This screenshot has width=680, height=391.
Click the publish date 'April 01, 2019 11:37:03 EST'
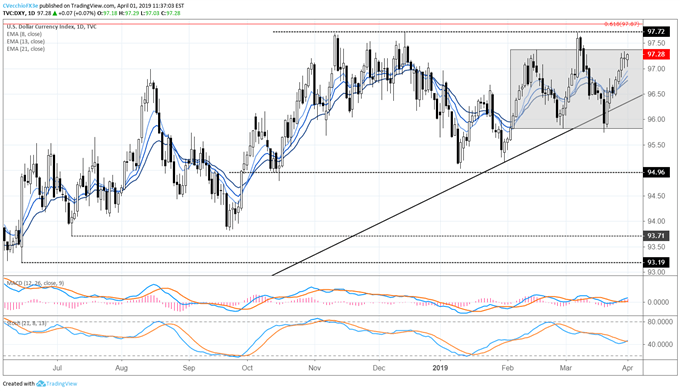tap(150, 6)
